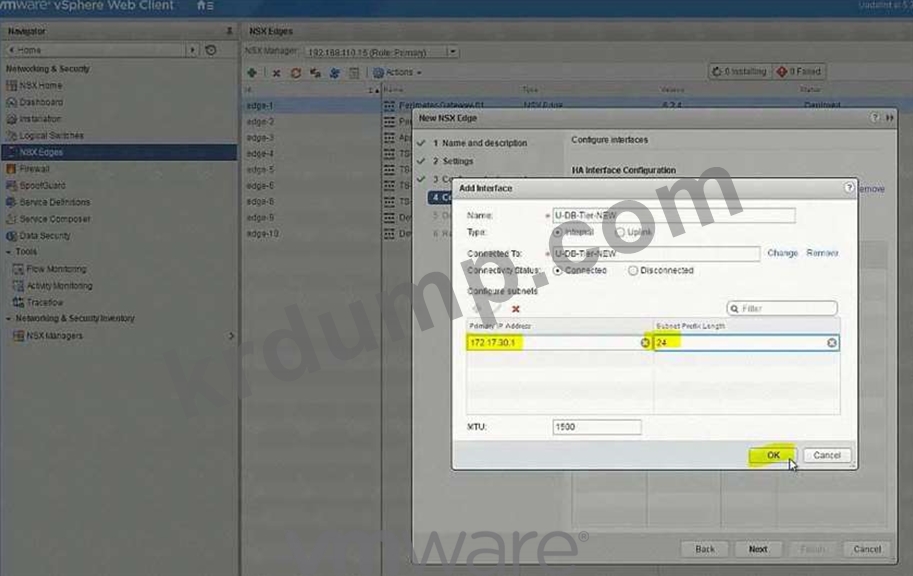Cancel the New NSX Edge wizard

coord(866,549)
